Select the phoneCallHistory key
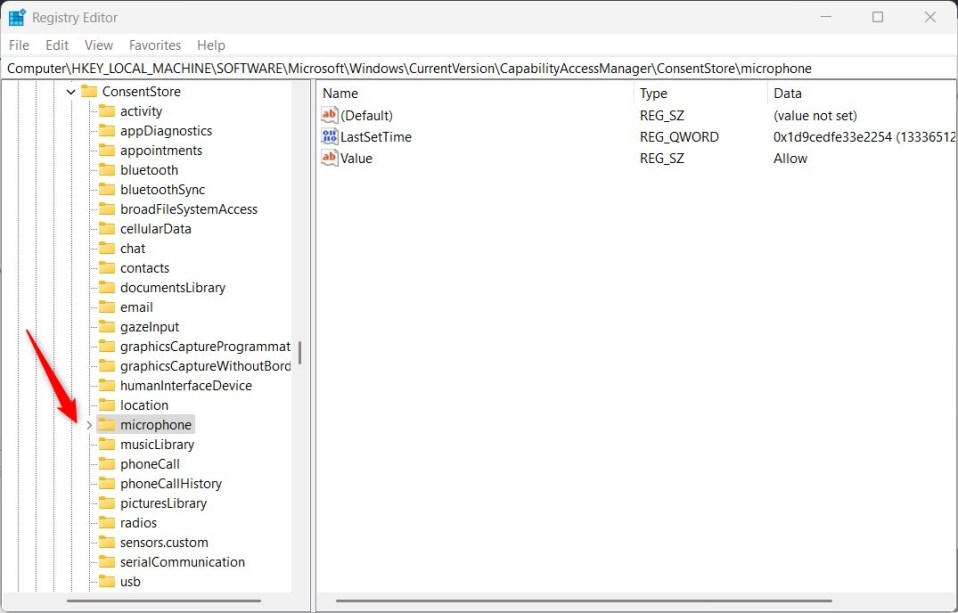958x613 pixels. tap(170, 483)
